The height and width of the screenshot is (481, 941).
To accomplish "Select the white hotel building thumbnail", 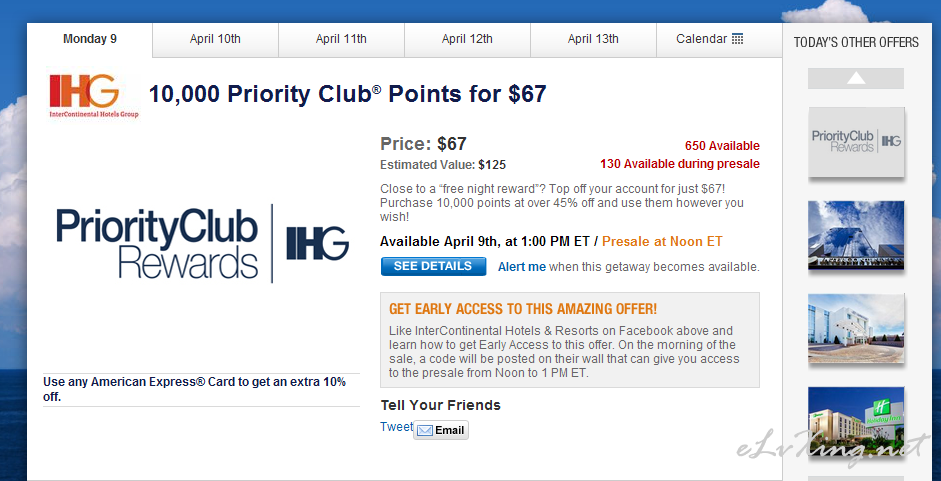I will pos(856,328).
